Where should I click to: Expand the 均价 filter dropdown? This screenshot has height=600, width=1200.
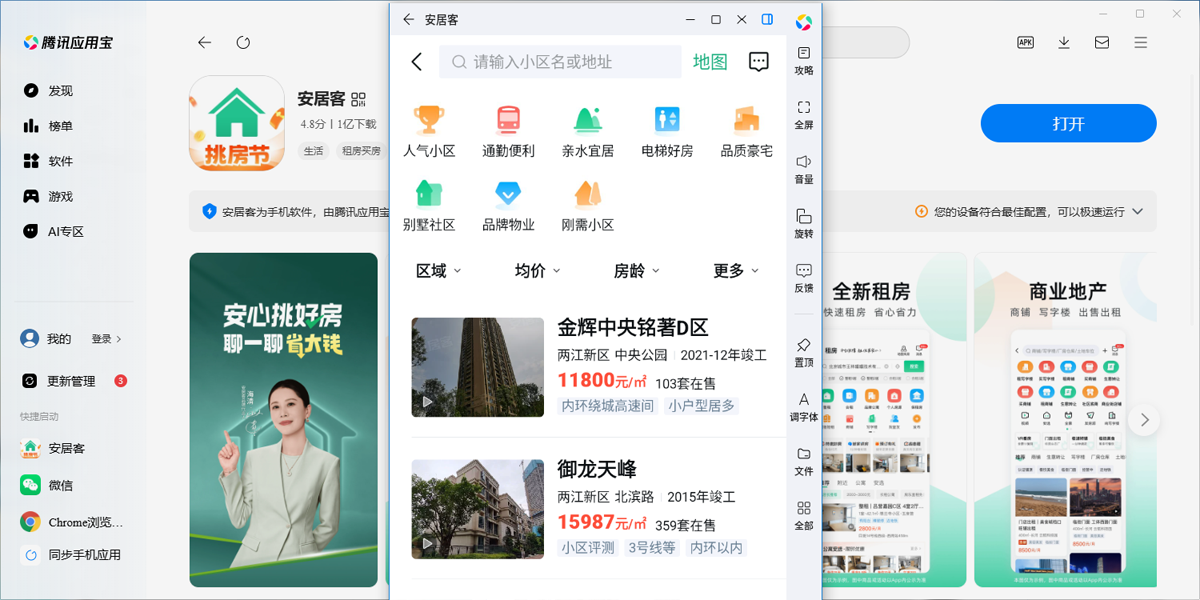(x=538, y=271)
